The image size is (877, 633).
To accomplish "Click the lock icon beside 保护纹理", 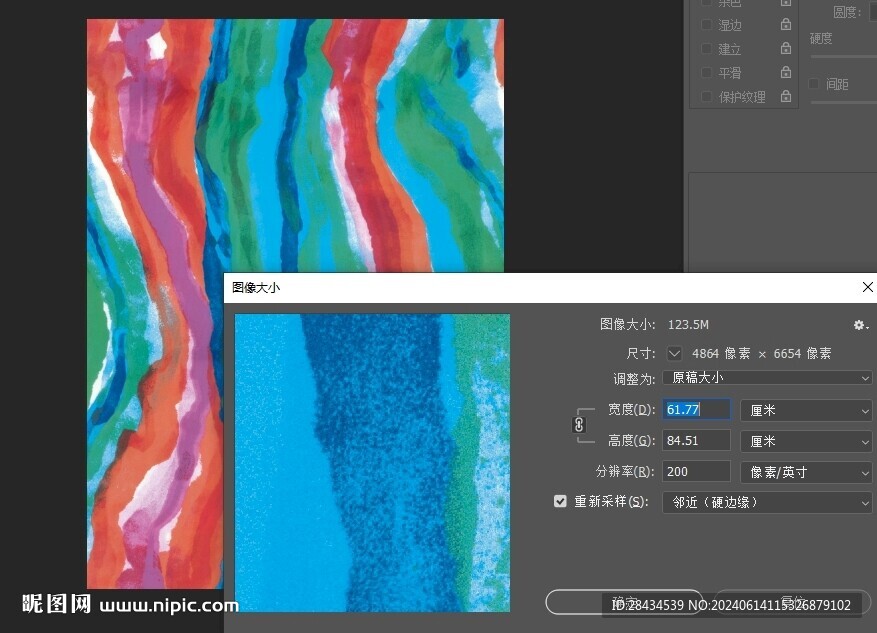I will 786,96.
